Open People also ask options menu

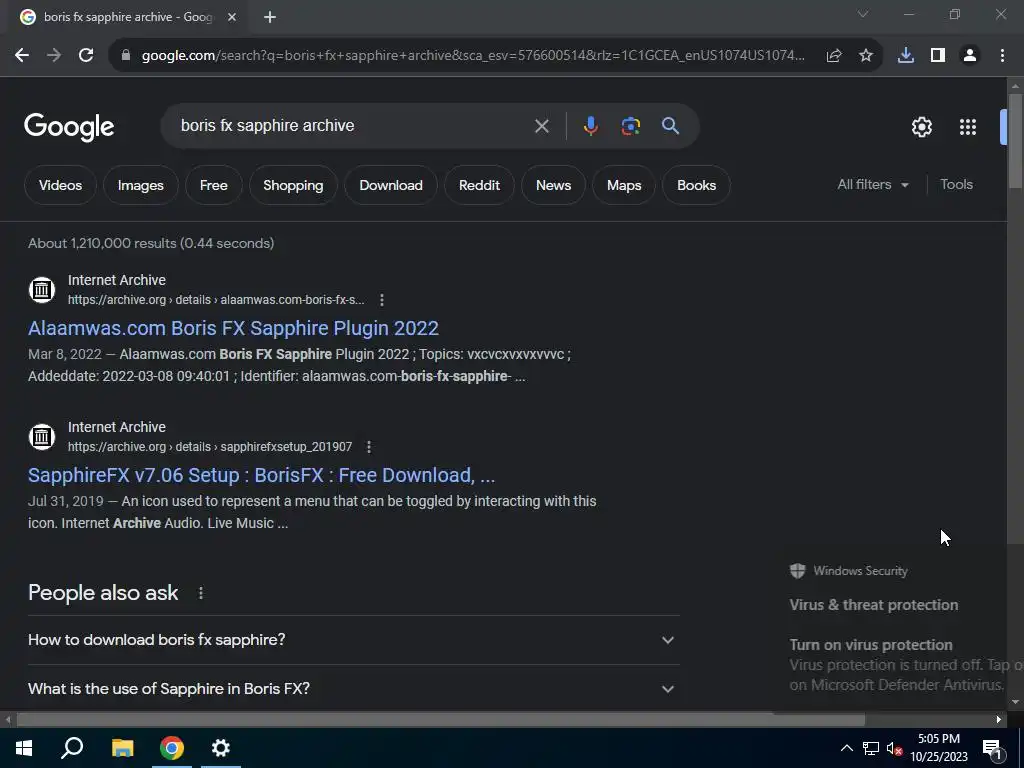(x=201, y=593)
